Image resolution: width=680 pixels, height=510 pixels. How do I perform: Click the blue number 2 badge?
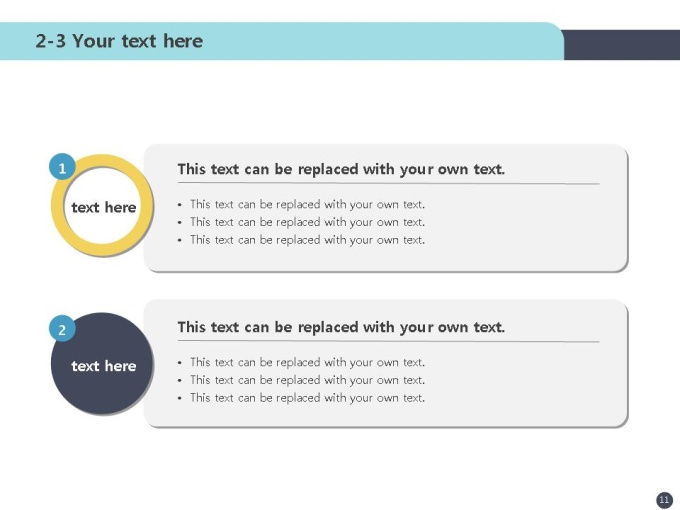coord(62,328)
